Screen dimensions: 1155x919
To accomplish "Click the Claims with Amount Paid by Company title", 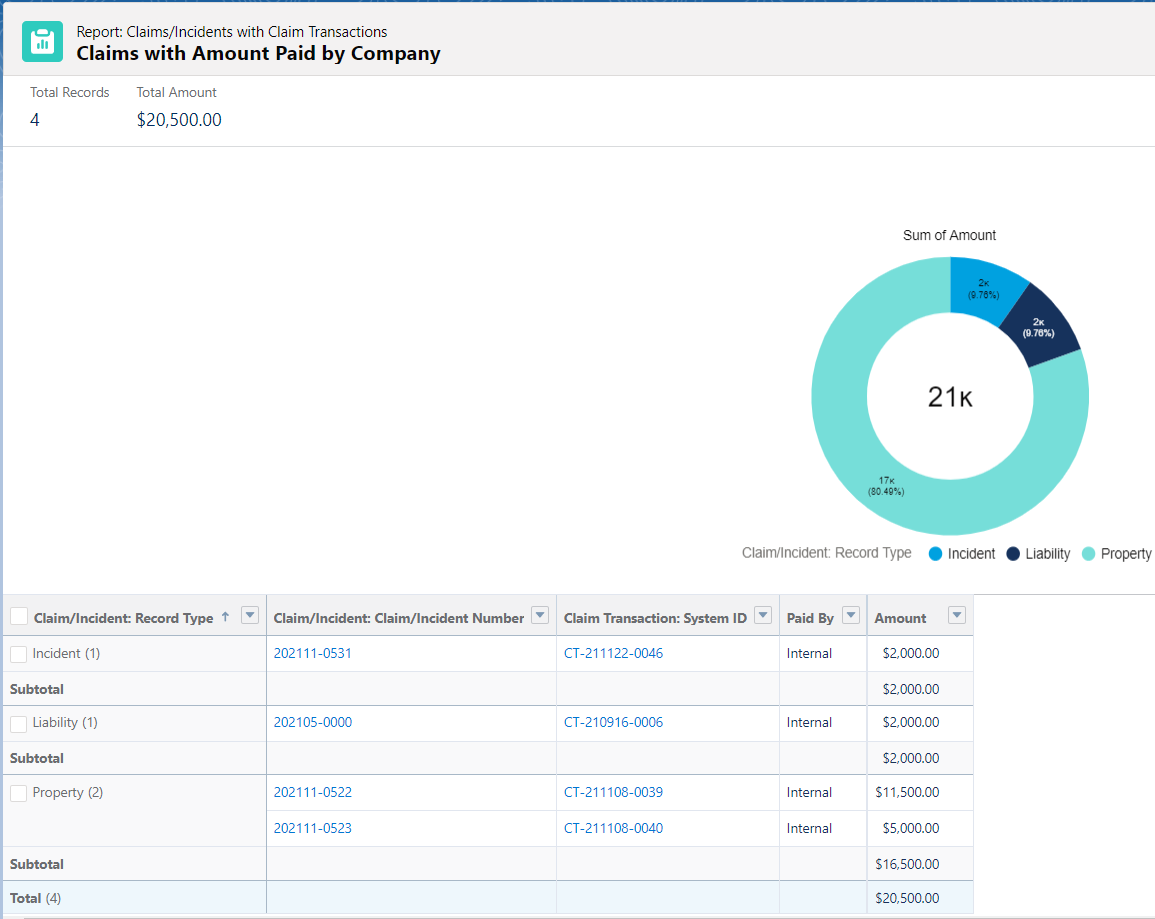I will coord(259,54).
